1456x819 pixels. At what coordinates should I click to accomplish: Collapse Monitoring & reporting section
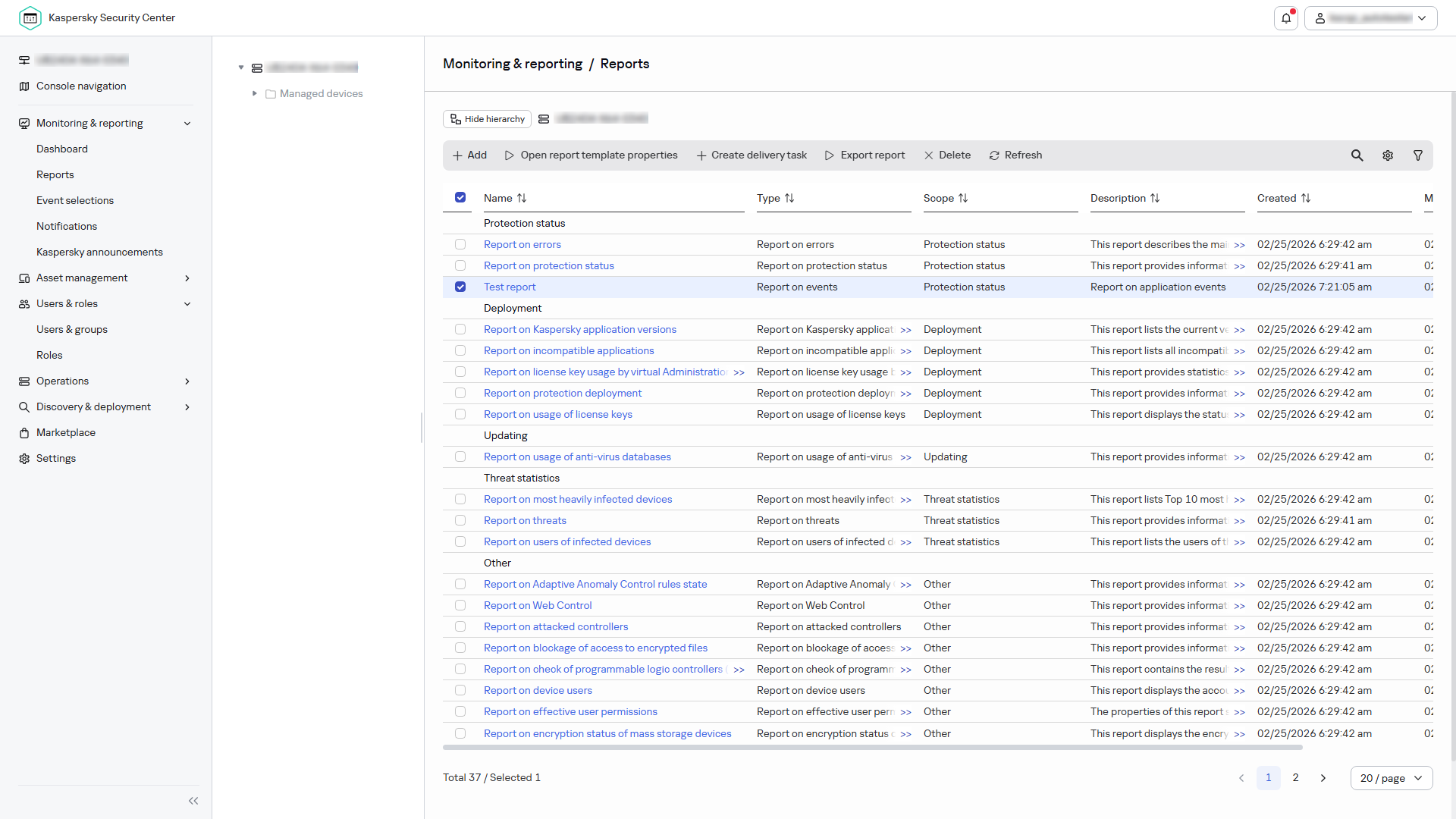187,124
